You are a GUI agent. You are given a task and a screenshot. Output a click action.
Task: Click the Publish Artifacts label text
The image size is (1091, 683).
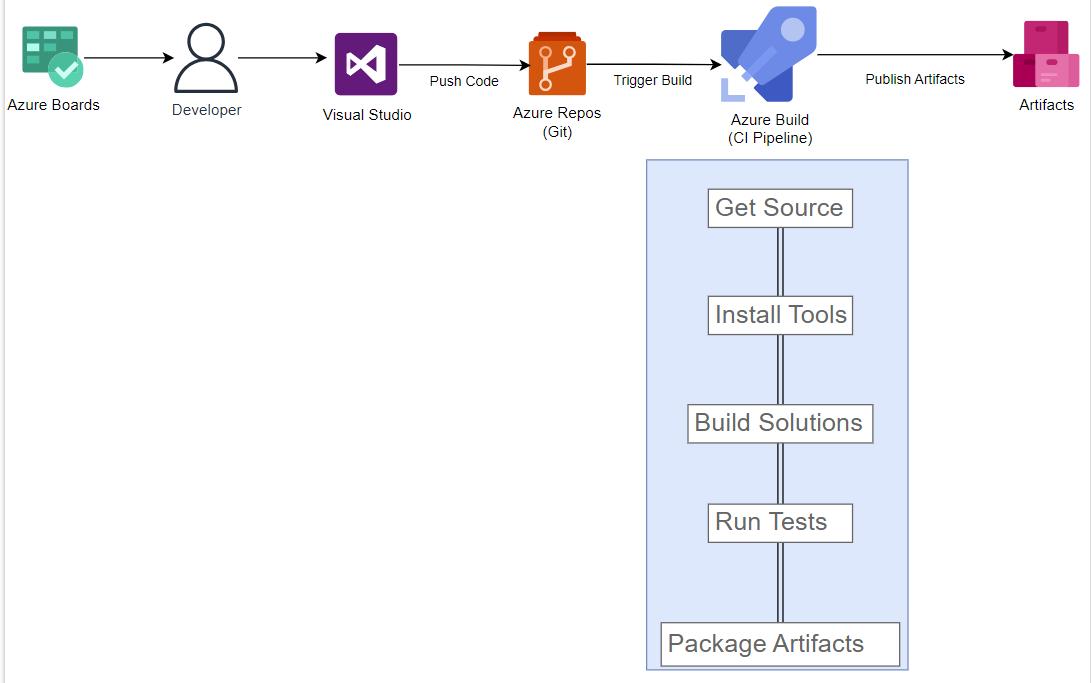[915, 79]
